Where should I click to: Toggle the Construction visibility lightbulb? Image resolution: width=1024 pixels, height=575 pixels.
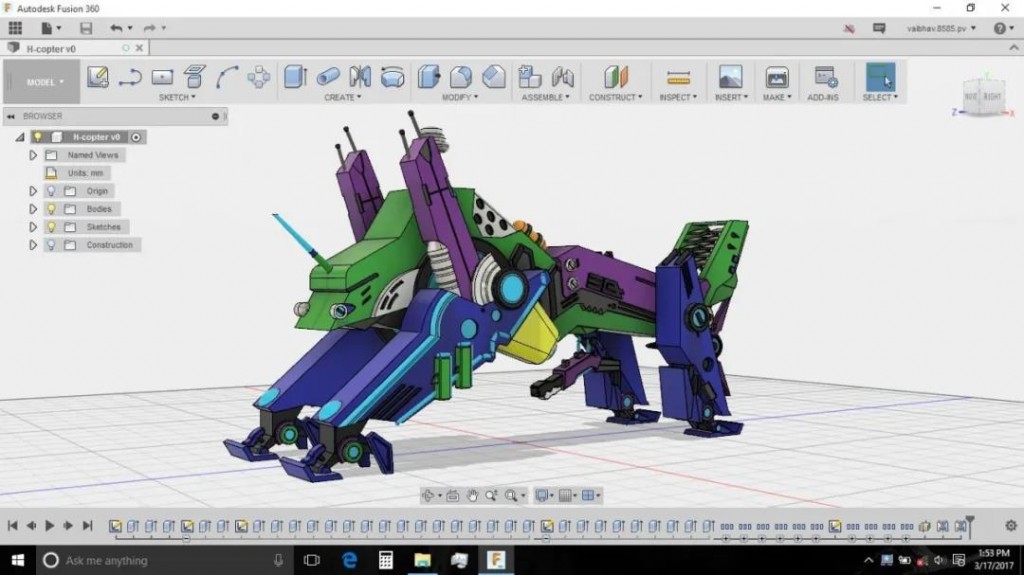click(x=51, y=245)
